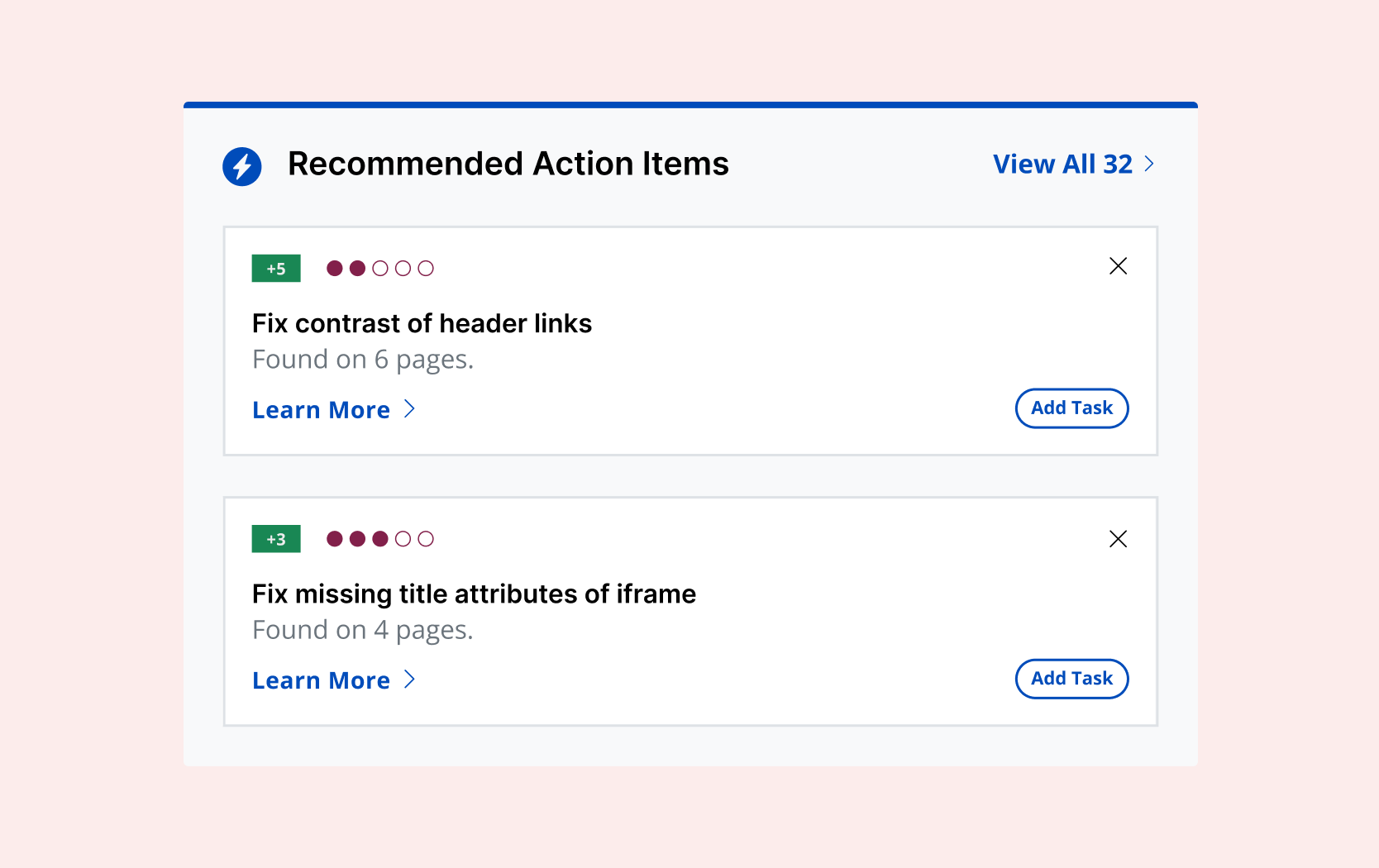Dismiss the header links contrast card
1379x868 pixels.
pos(1118,266)
